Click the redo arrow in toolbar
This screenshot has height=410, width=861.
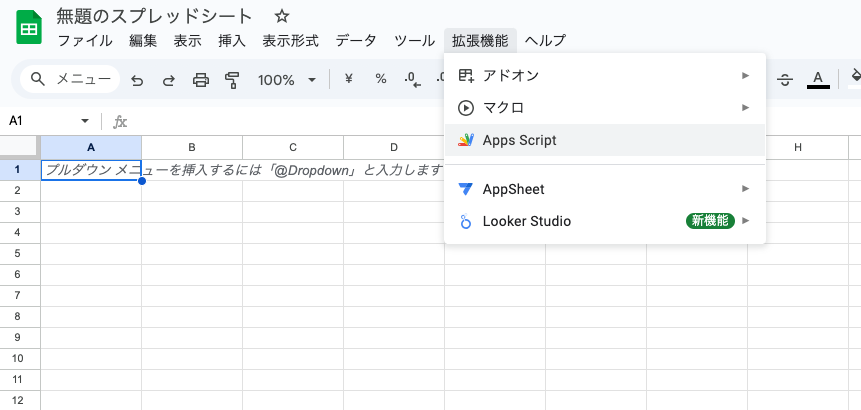point(168,80)
